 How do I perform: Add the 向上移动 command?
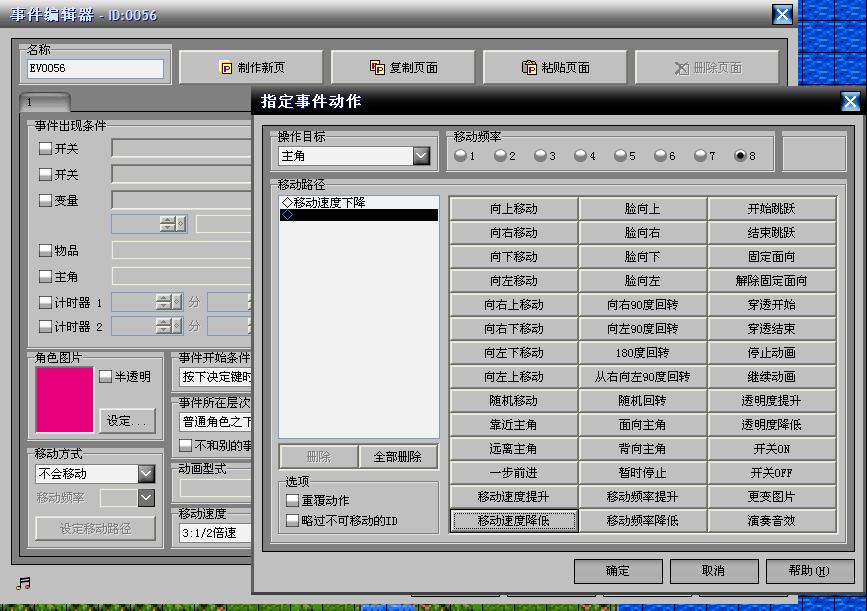(x=514, y=208)
